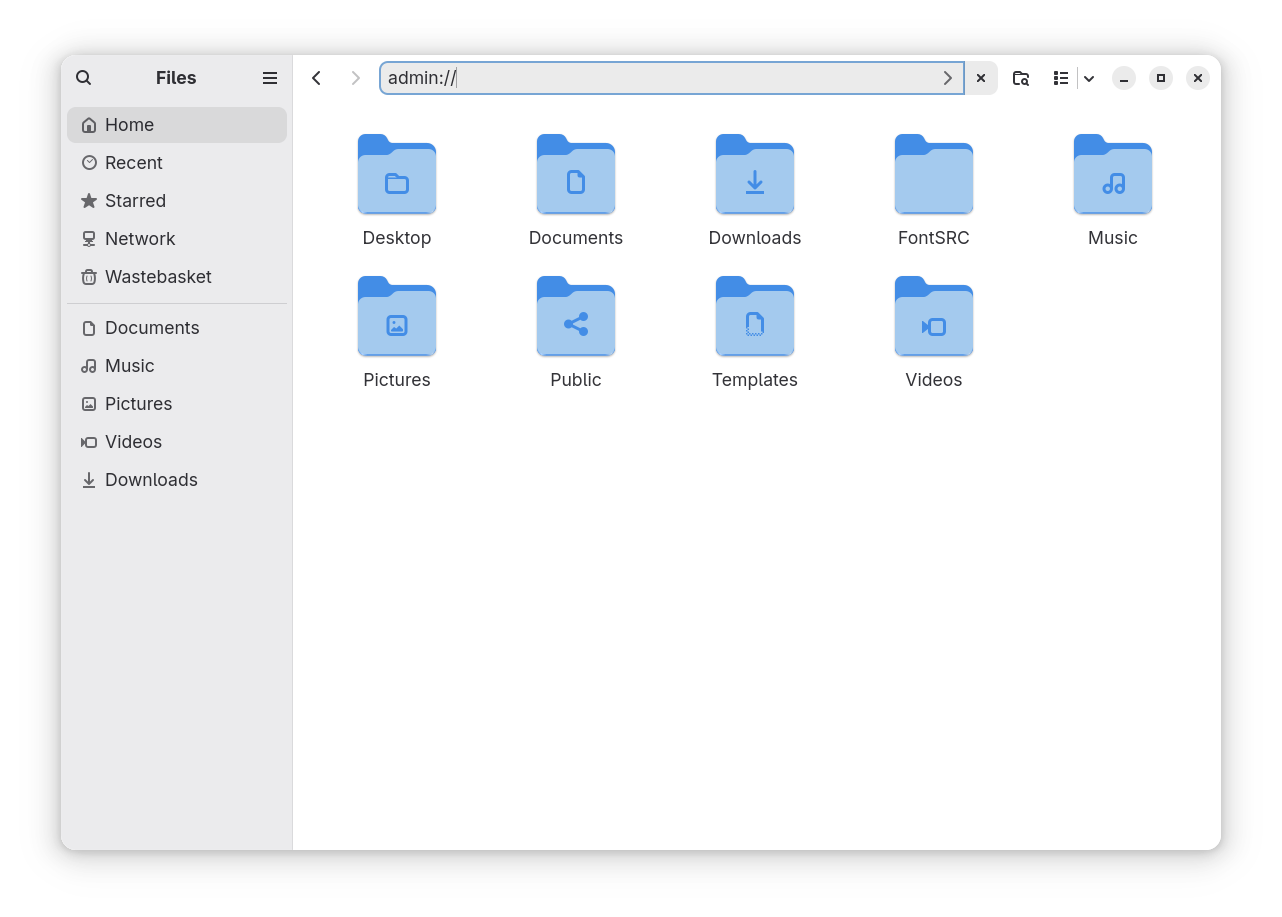The width and height of the screenshot is (1282, 917).
Task: Switch to list view with toggle icon
Action: [x=1061, y=78]
